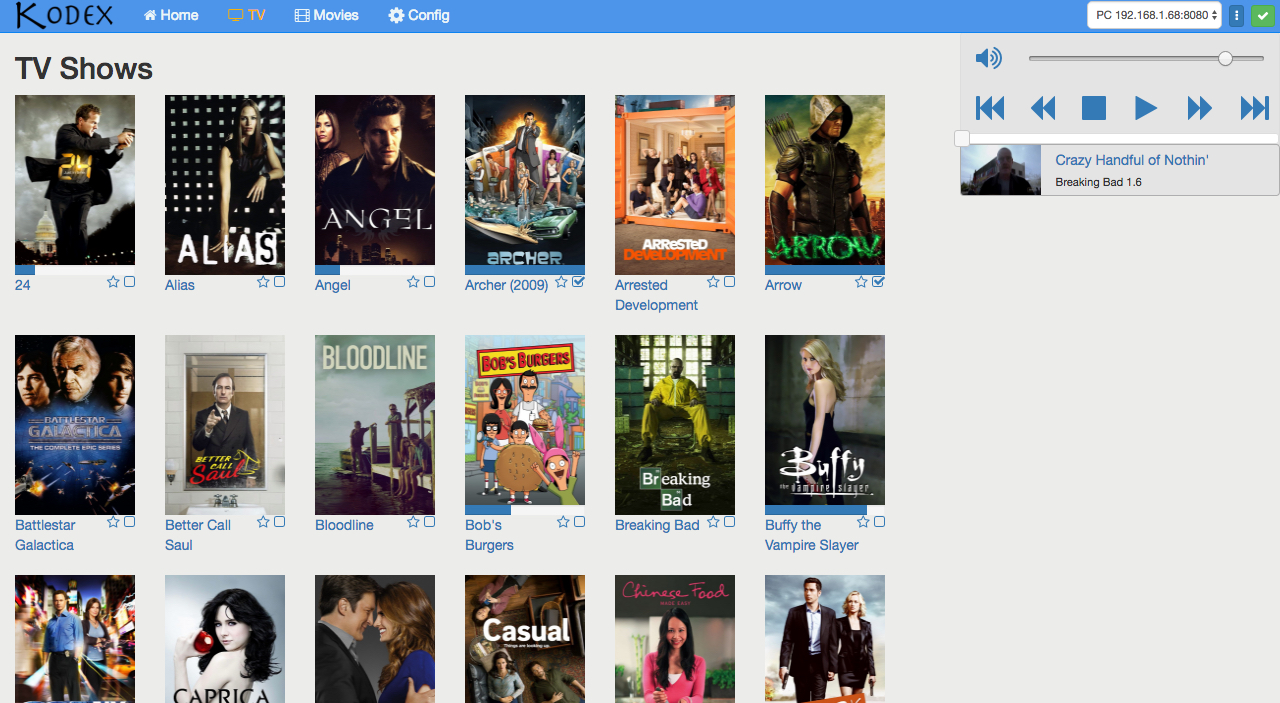
Task: Star Breaking Bad
Action: (x=713, y=522)
